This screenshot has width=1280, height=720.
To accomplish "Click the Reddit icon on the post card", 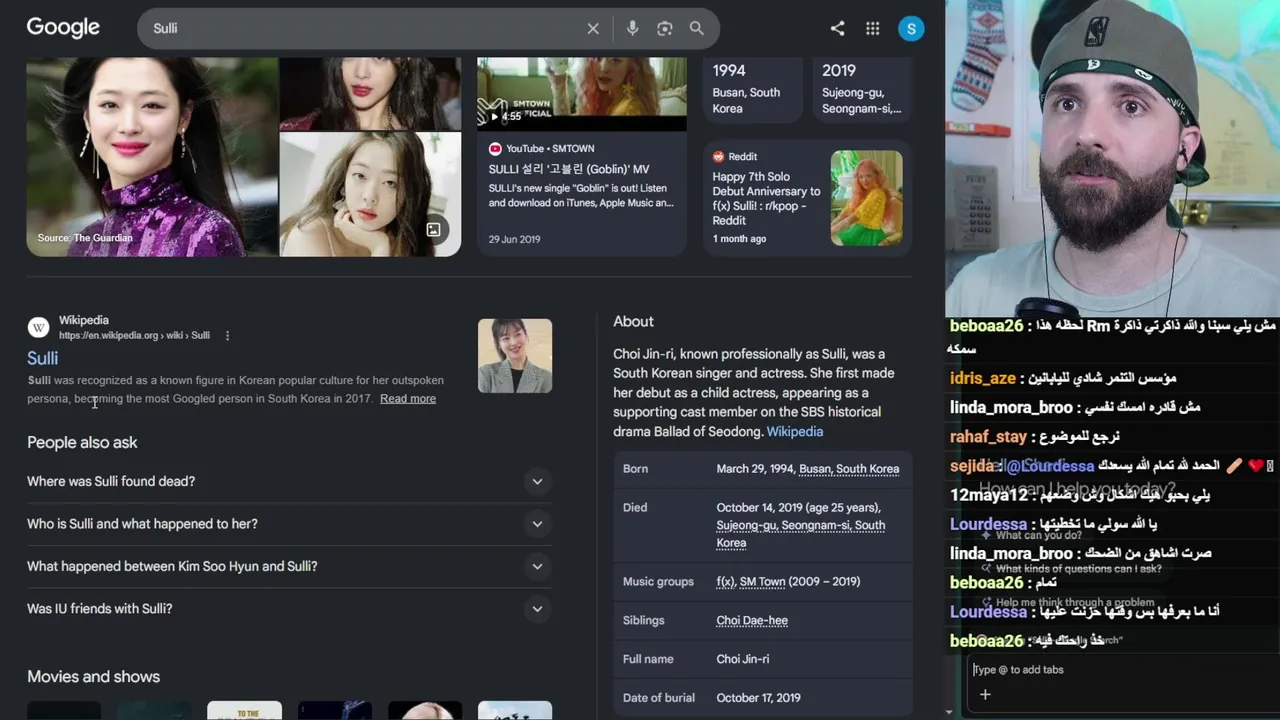I will [x=718, y=157].
